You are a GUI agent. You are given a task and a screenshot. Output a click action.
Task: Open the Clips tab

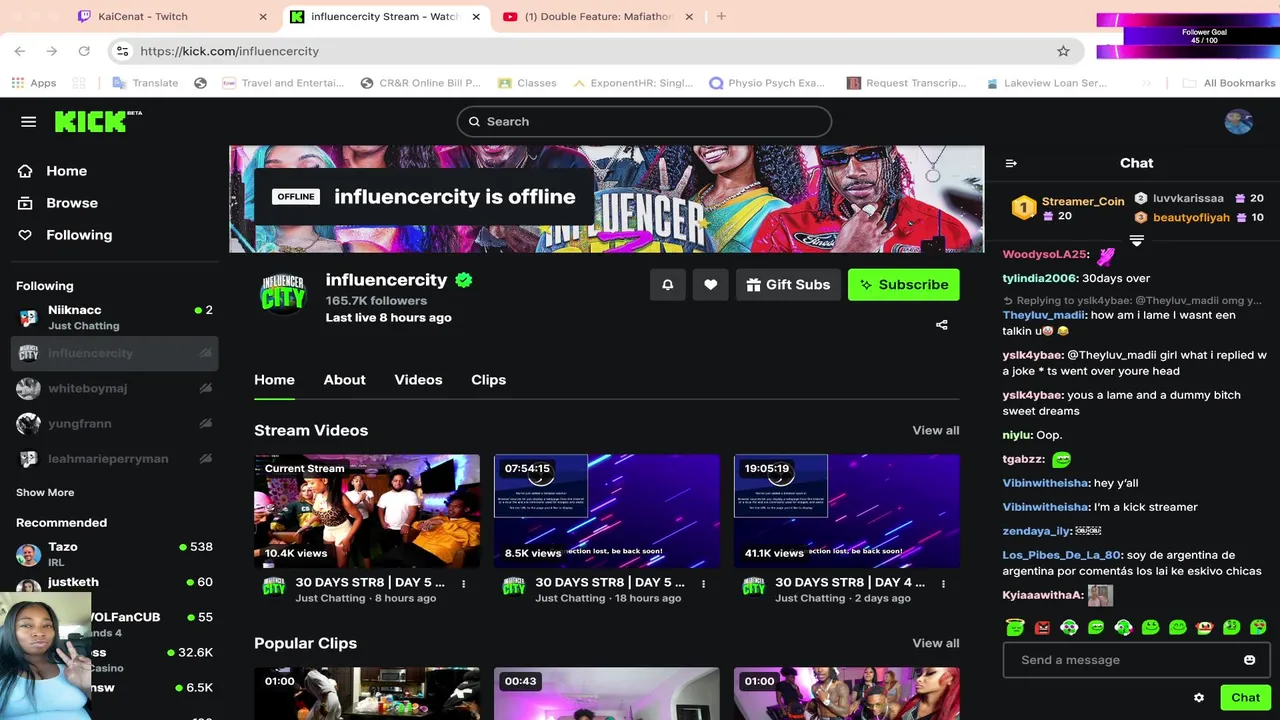click(x=488, y=380)
